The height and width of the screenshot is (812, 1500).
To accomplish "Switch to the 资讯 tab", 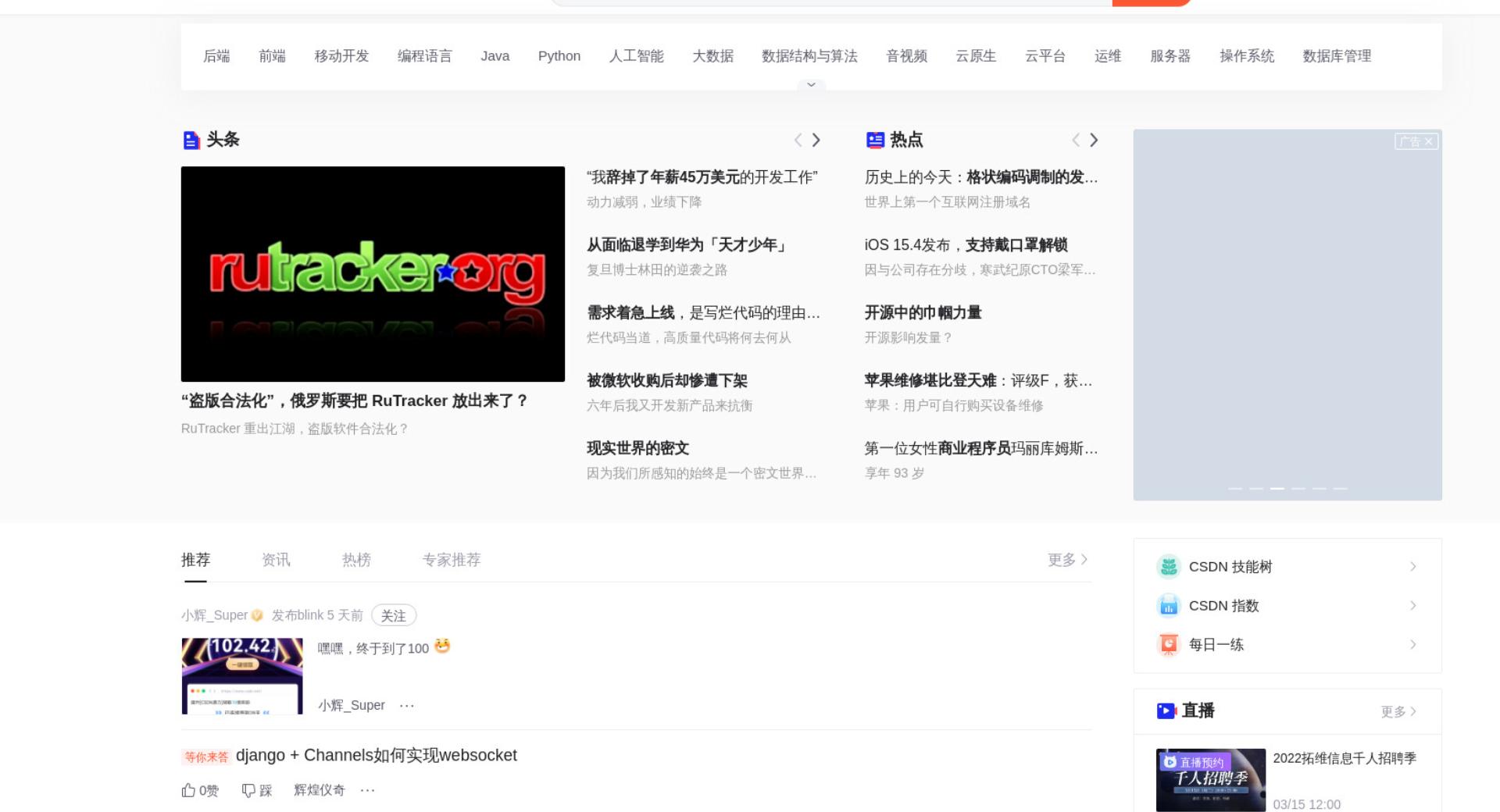I will (276, 560).
